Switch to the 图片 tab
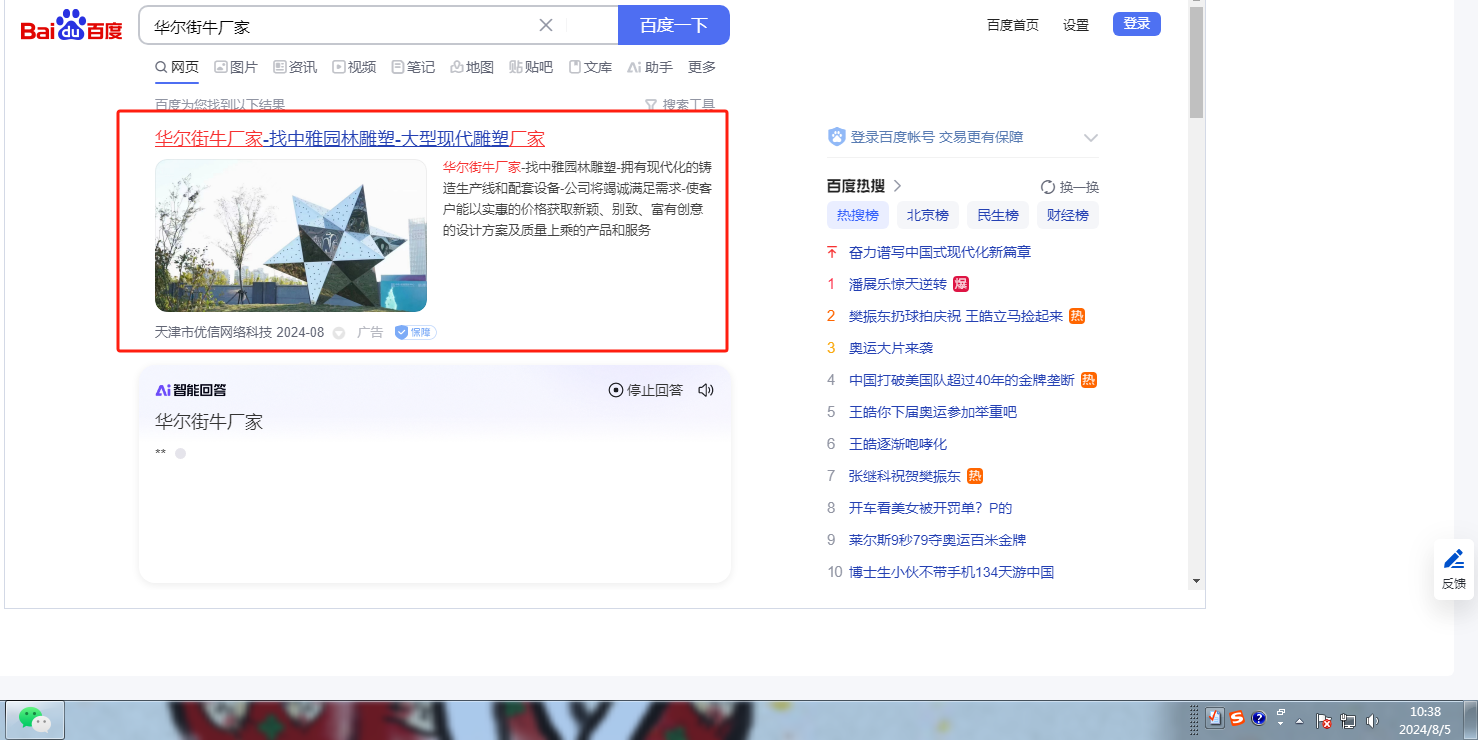The image size is (1478, 740). [x=236, y=67]
